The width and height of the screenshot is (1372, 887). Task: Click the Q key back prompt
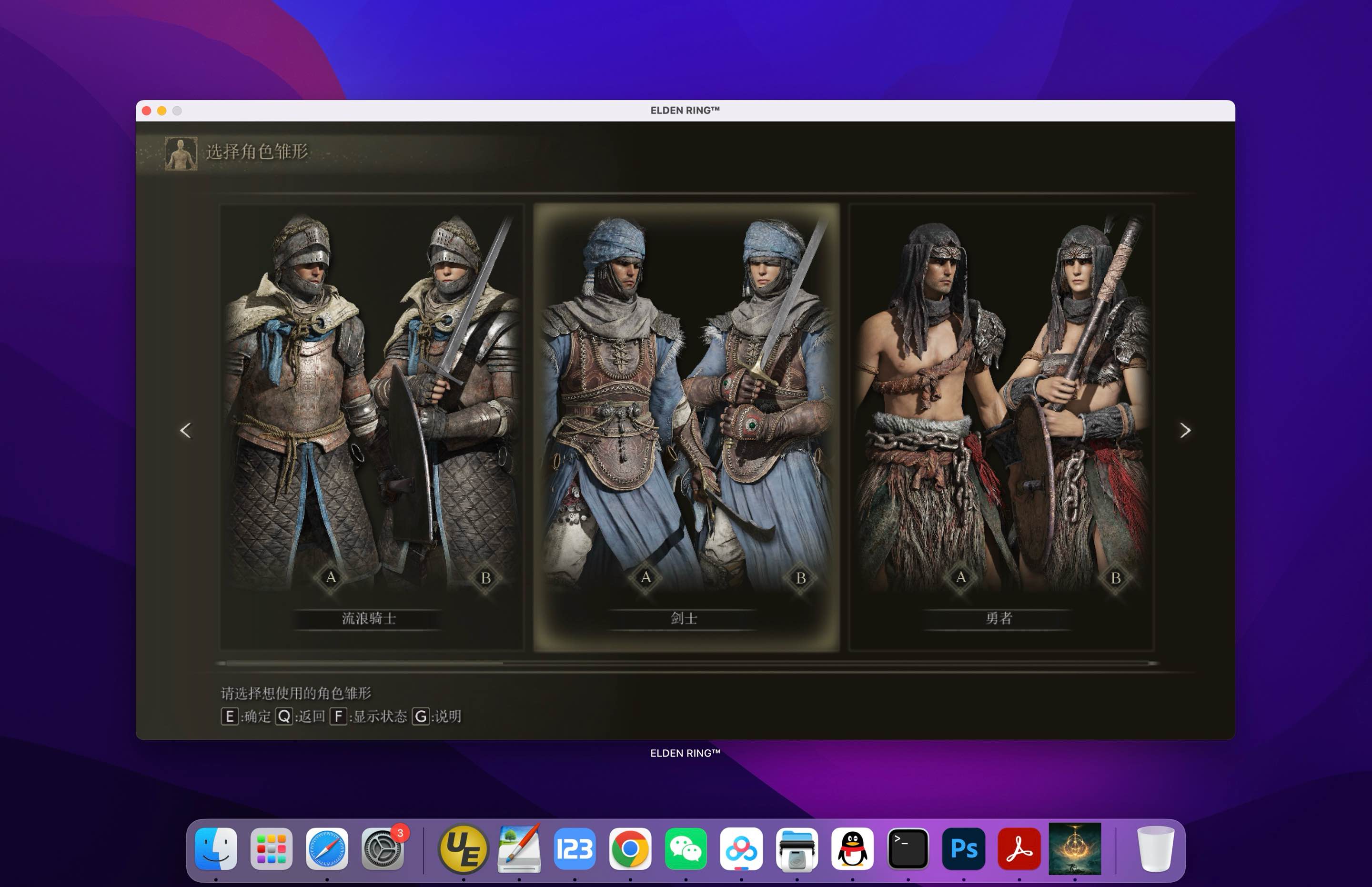(x=301, y=716)
